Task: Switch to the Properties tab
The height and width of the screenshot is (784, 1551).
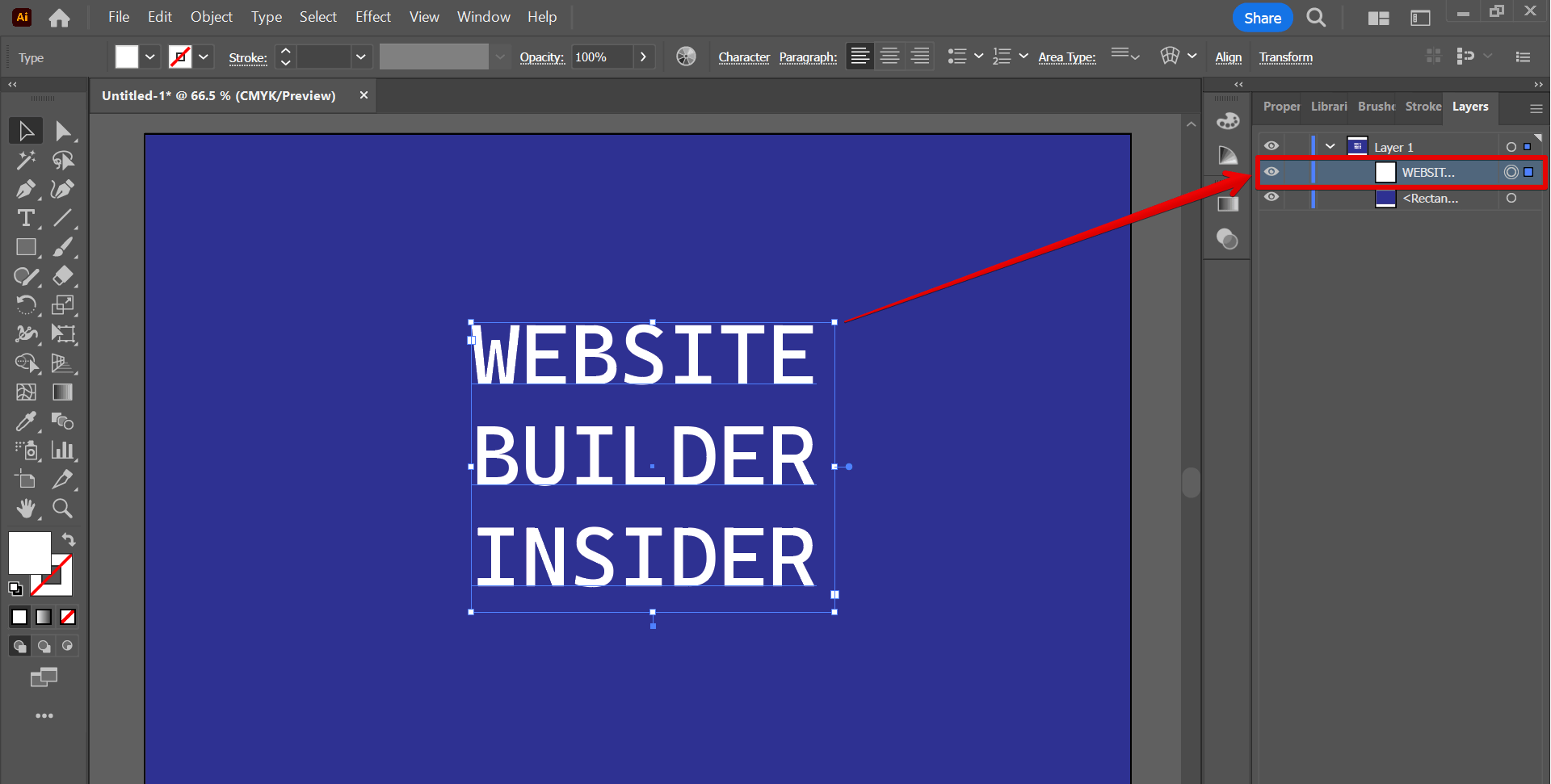Action: coord(1282,106)
